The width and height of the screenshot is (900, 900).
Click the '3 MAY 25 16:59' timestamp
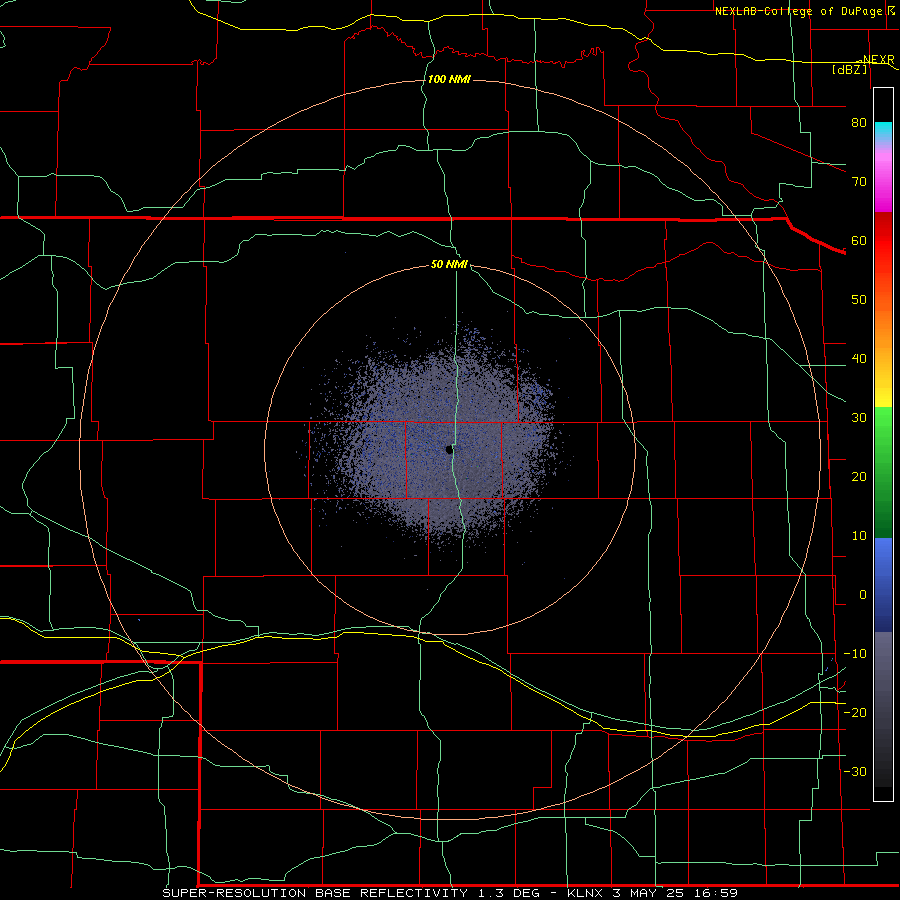(675, 893)
